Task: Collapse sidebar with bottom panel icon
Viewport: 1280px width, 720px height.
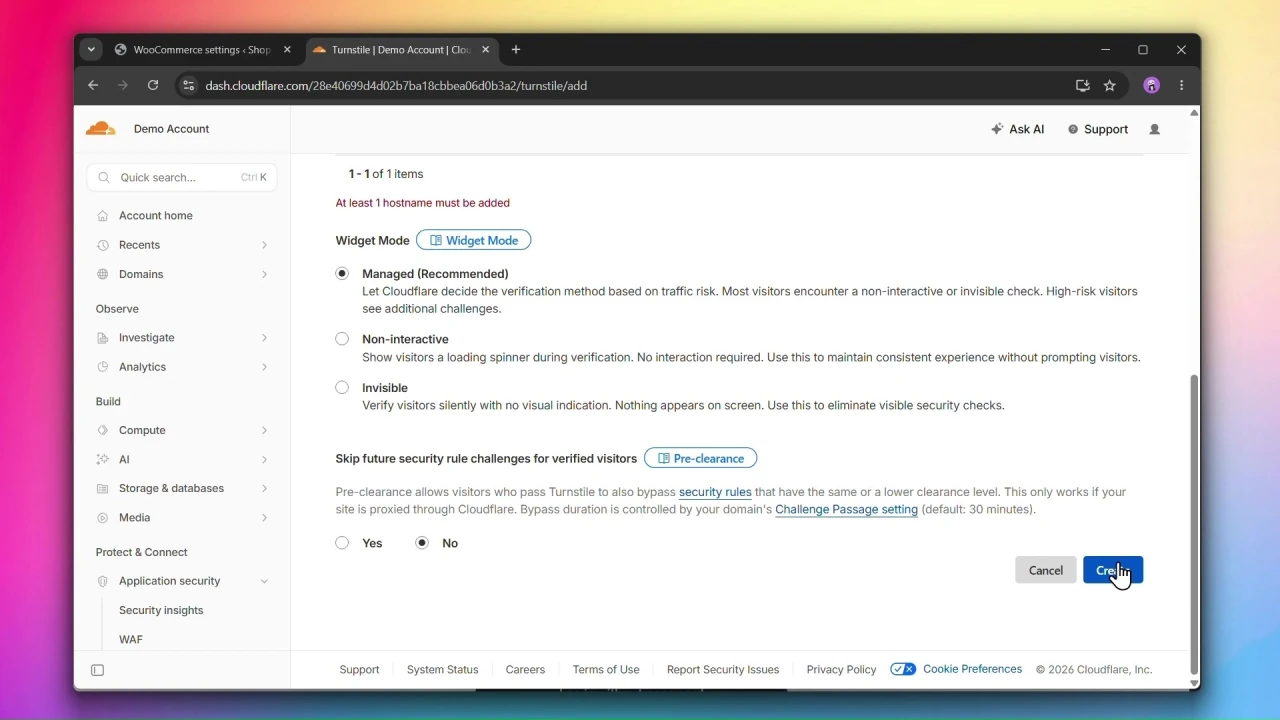Action: click(98, 670)
